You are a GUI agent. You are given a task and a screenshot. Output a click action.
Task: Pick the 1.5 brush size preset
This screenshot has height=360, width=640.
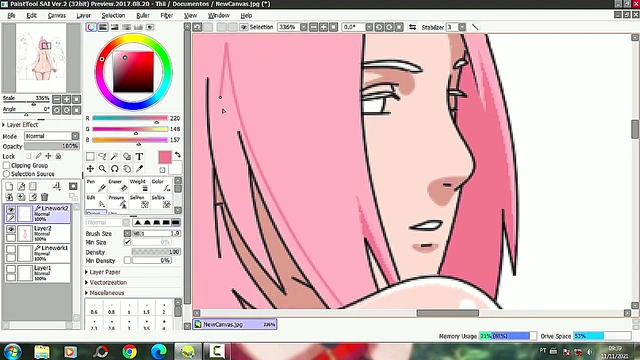point(146,309)
